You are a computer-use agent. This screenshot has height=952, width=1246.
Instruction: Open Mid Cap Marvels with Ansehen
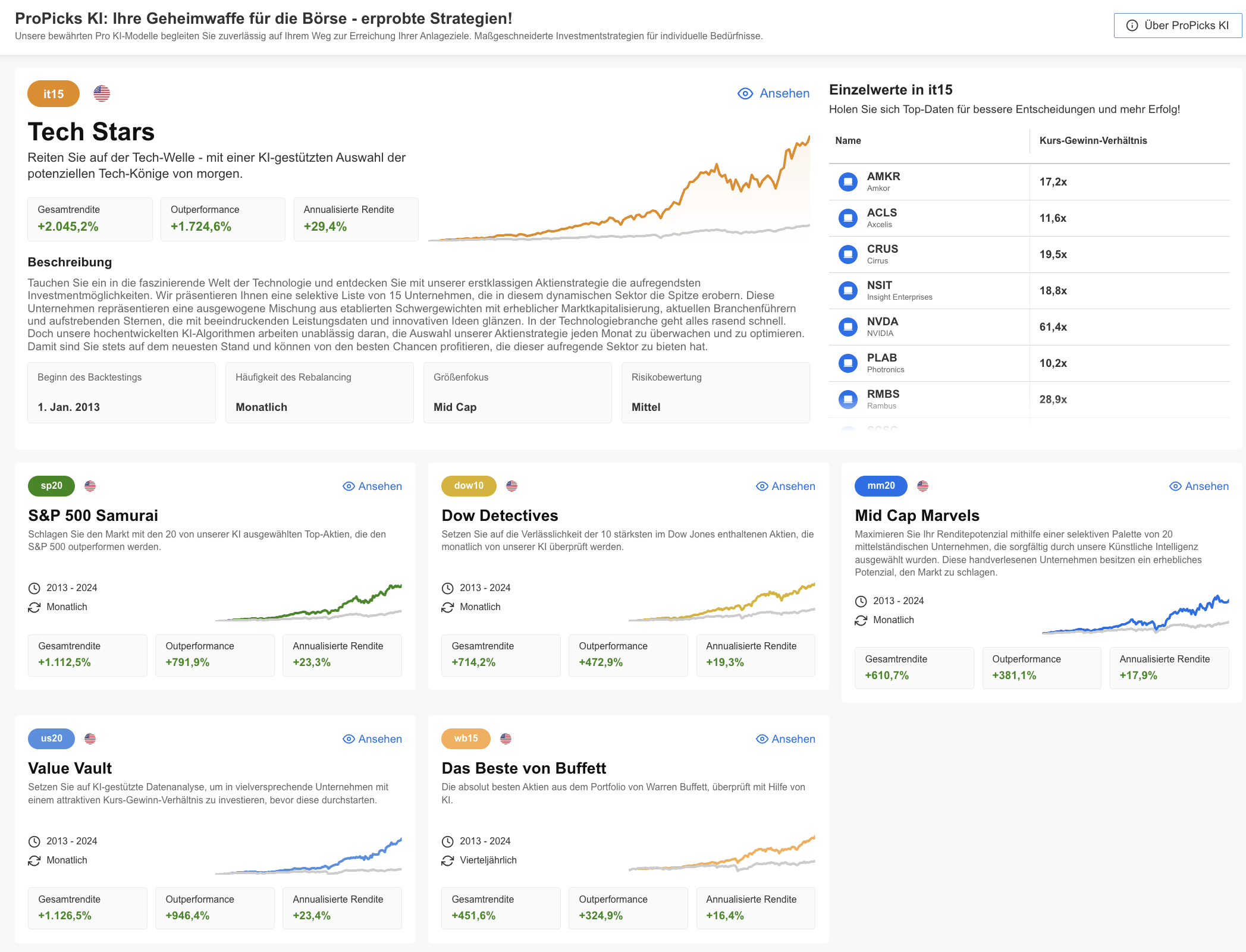tap(1199, 486)
